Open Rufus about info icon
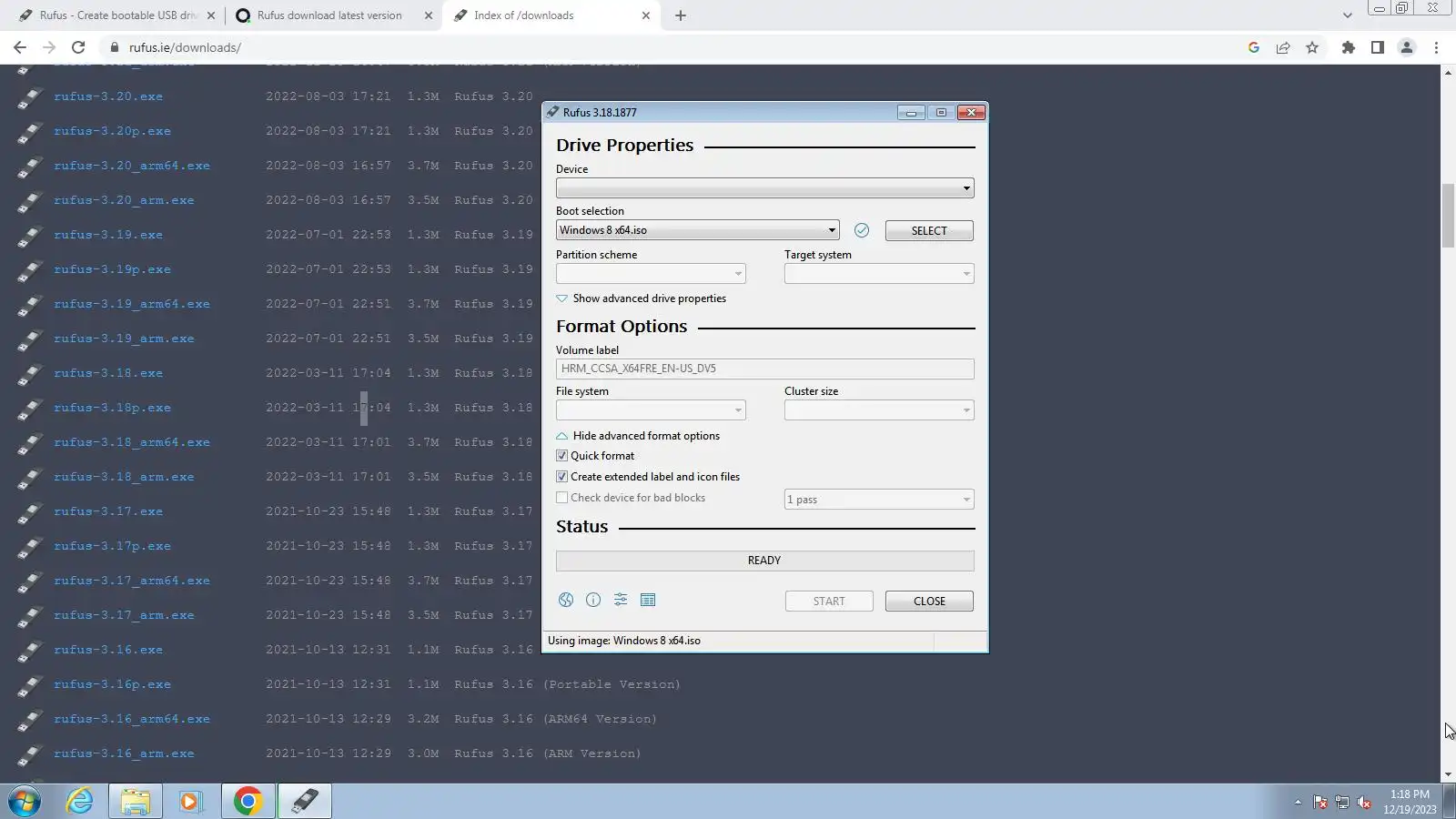The width and height of the screenshot is (1456, 819). (593, 600)
